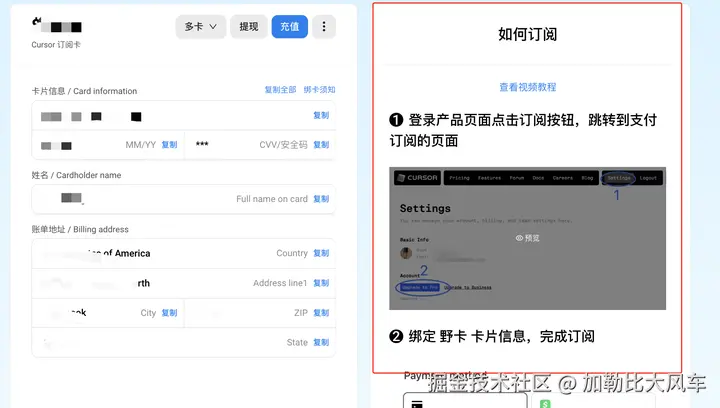Click the card logo icon at top left

[x=37, y=21]
